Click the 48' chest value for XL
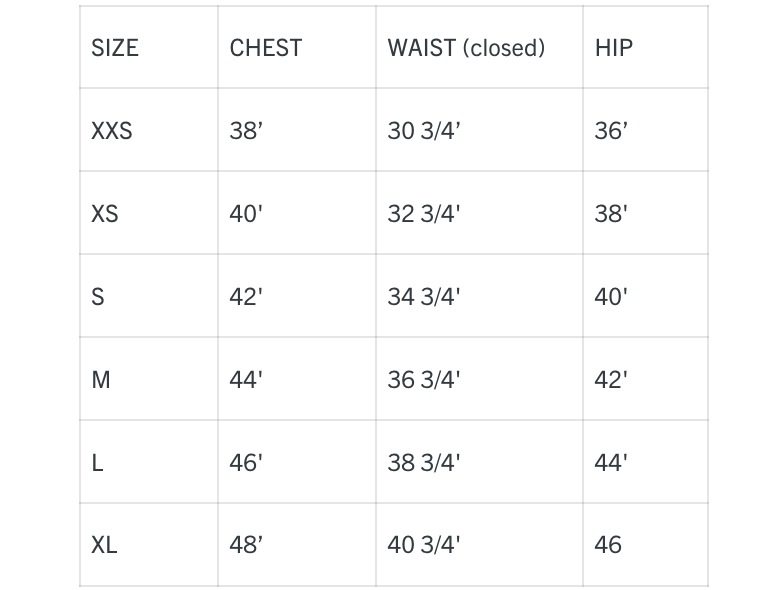 point(246,545)
